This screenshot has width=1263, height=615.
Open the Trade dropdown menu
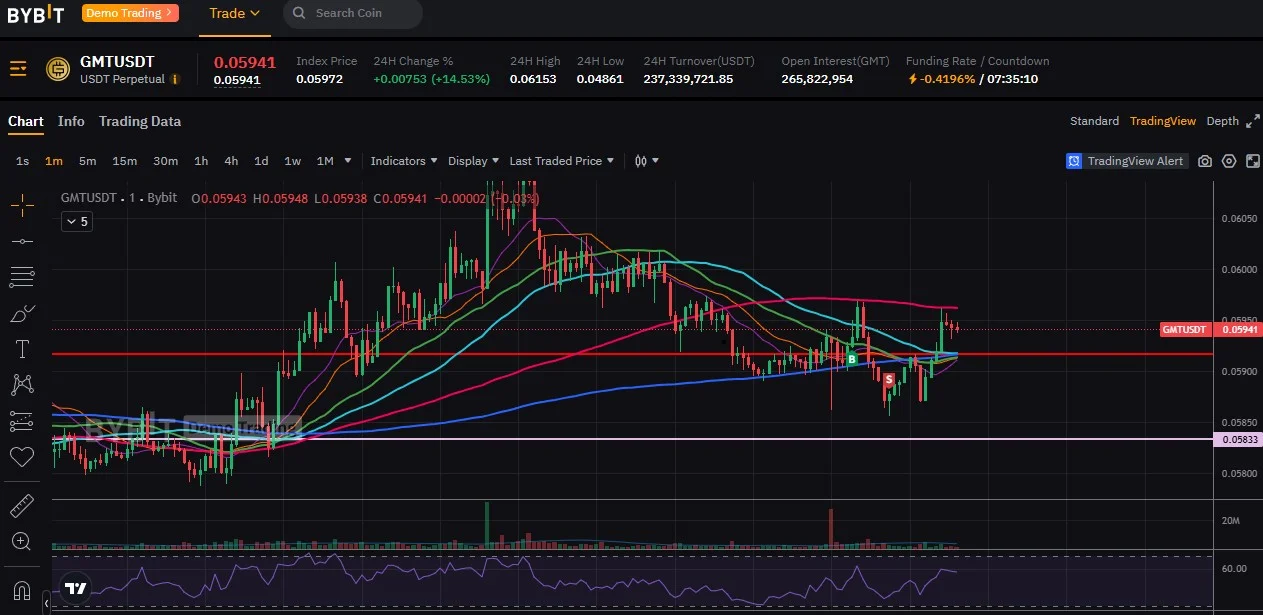[x=235, y=14]
